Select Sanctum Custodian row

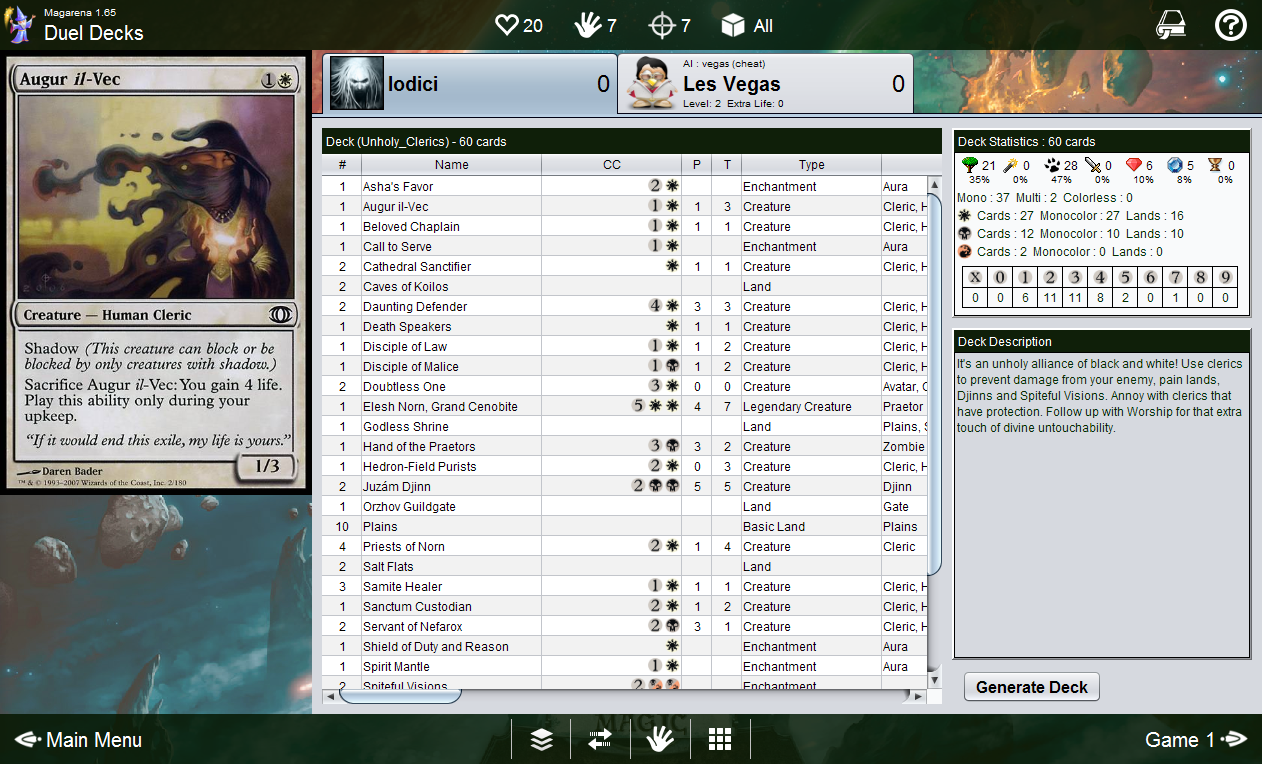[625, 606]
